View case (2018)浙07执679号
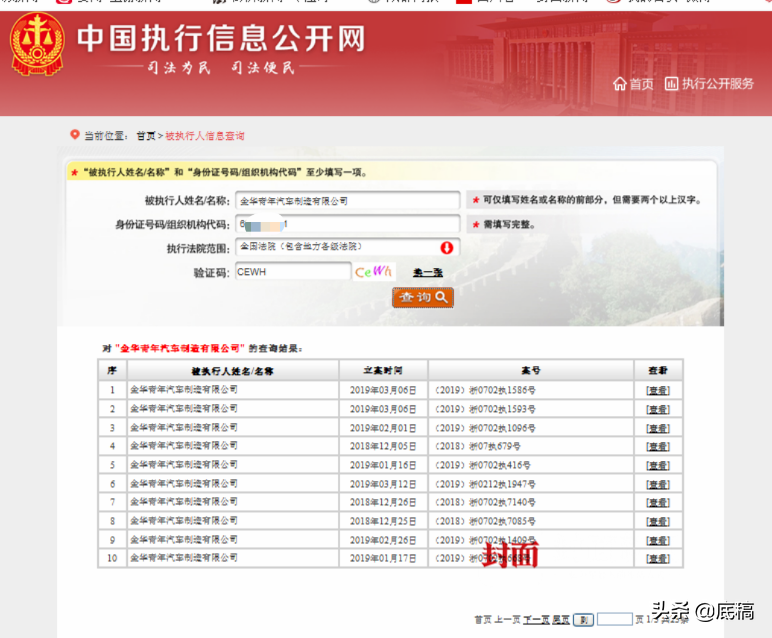 point(658,447)
